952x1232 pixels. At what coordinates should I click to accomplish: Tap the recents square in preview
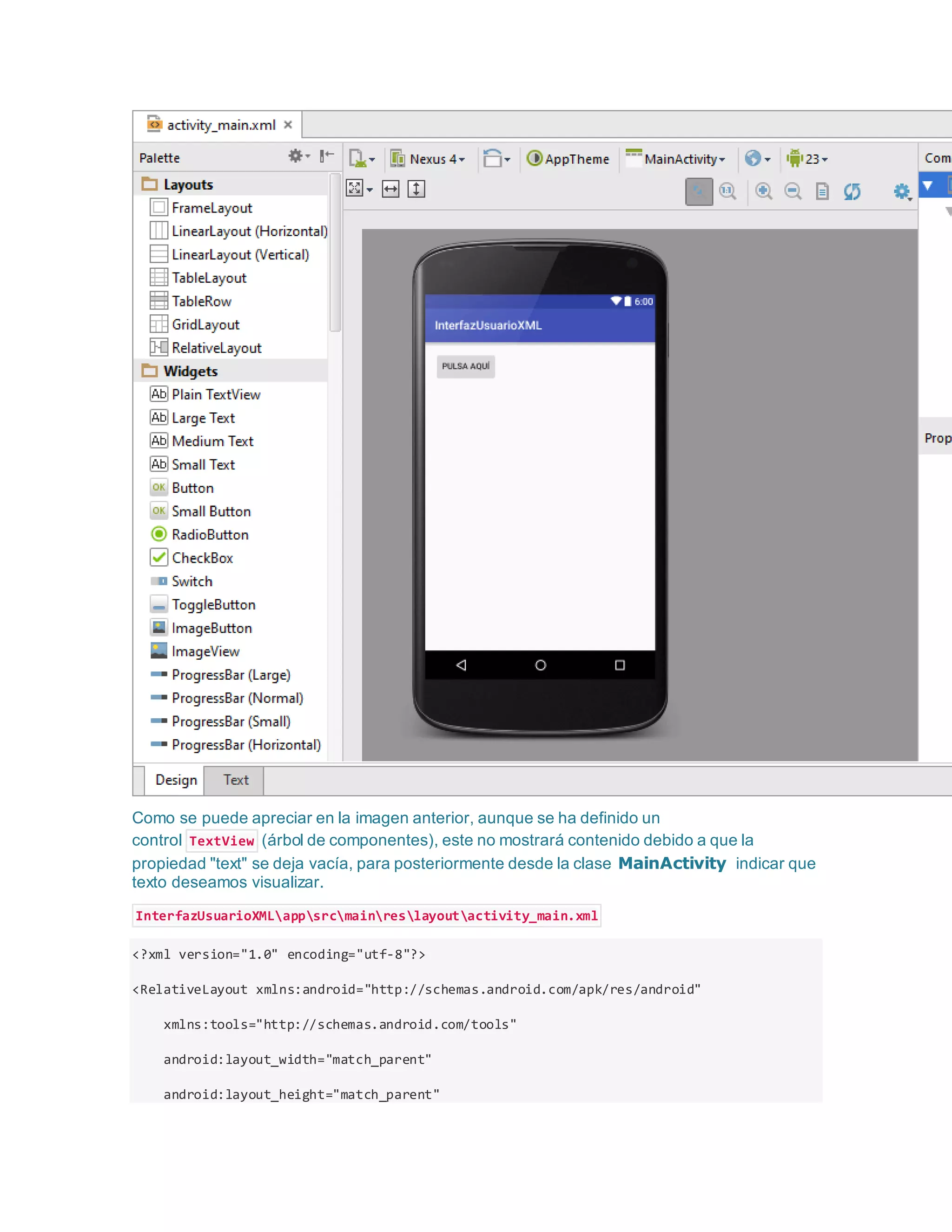click(620, 665)
